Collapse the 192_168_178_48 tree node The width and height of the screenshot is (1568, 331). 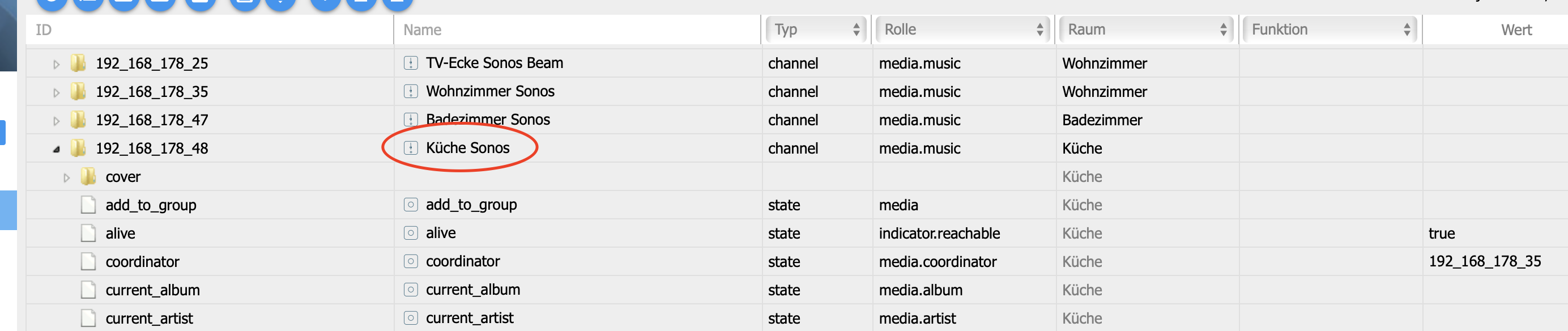click(x=57, y=148)
